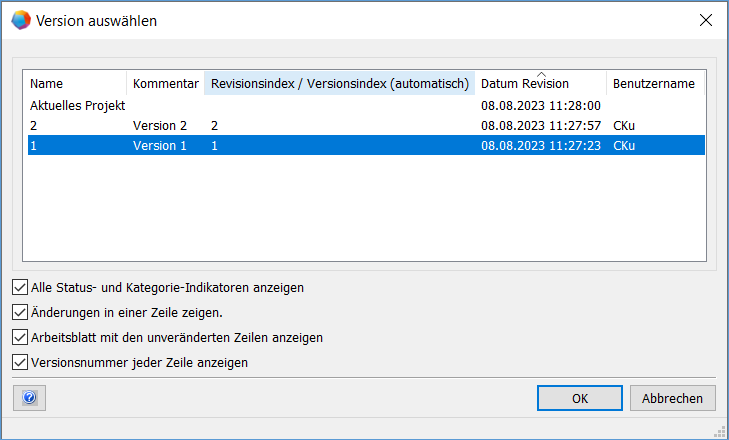This screenshot has width=729, height=440.
Task: Select the highlighted Version 1 row
Action: [x=170, y=145]
